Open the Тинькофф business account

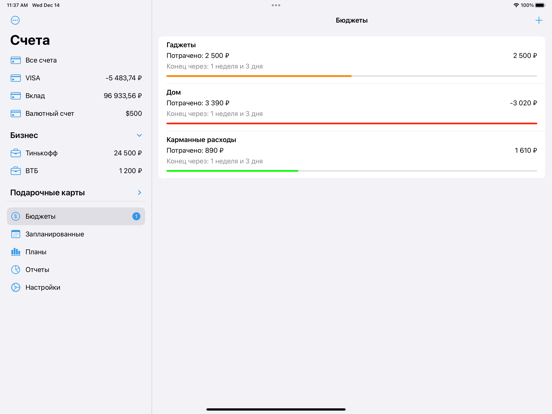[76, 153]
